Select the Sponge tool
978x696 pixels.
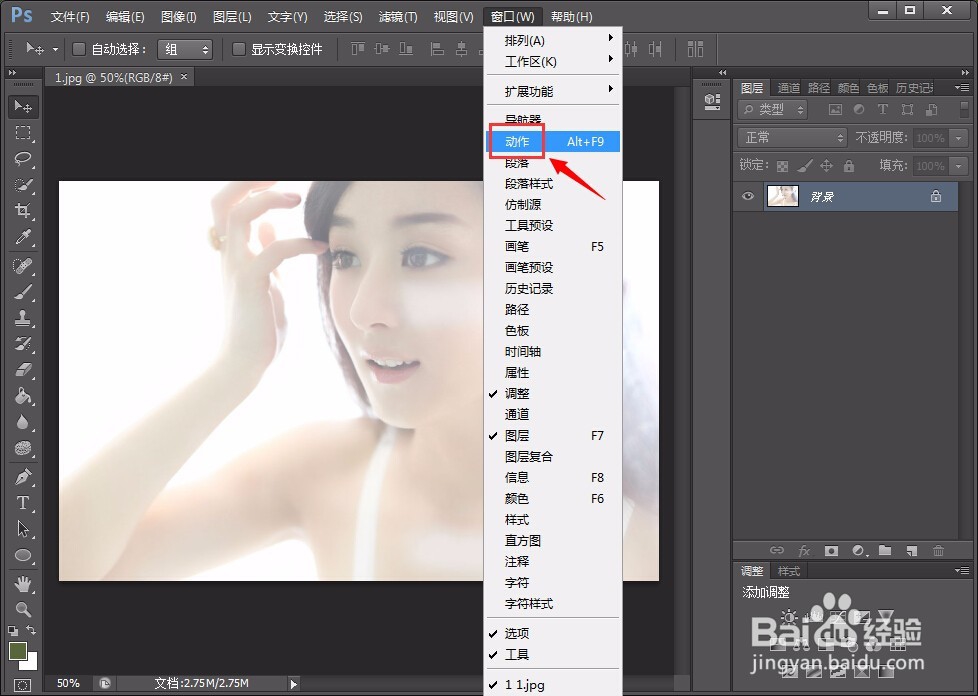click(x=23, y=448)
